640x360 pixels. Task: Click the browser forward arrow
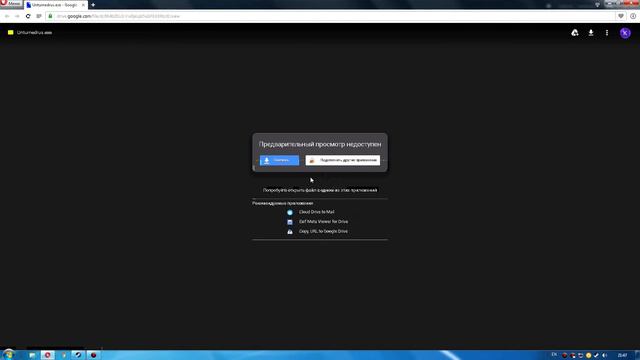pos(17,16)
